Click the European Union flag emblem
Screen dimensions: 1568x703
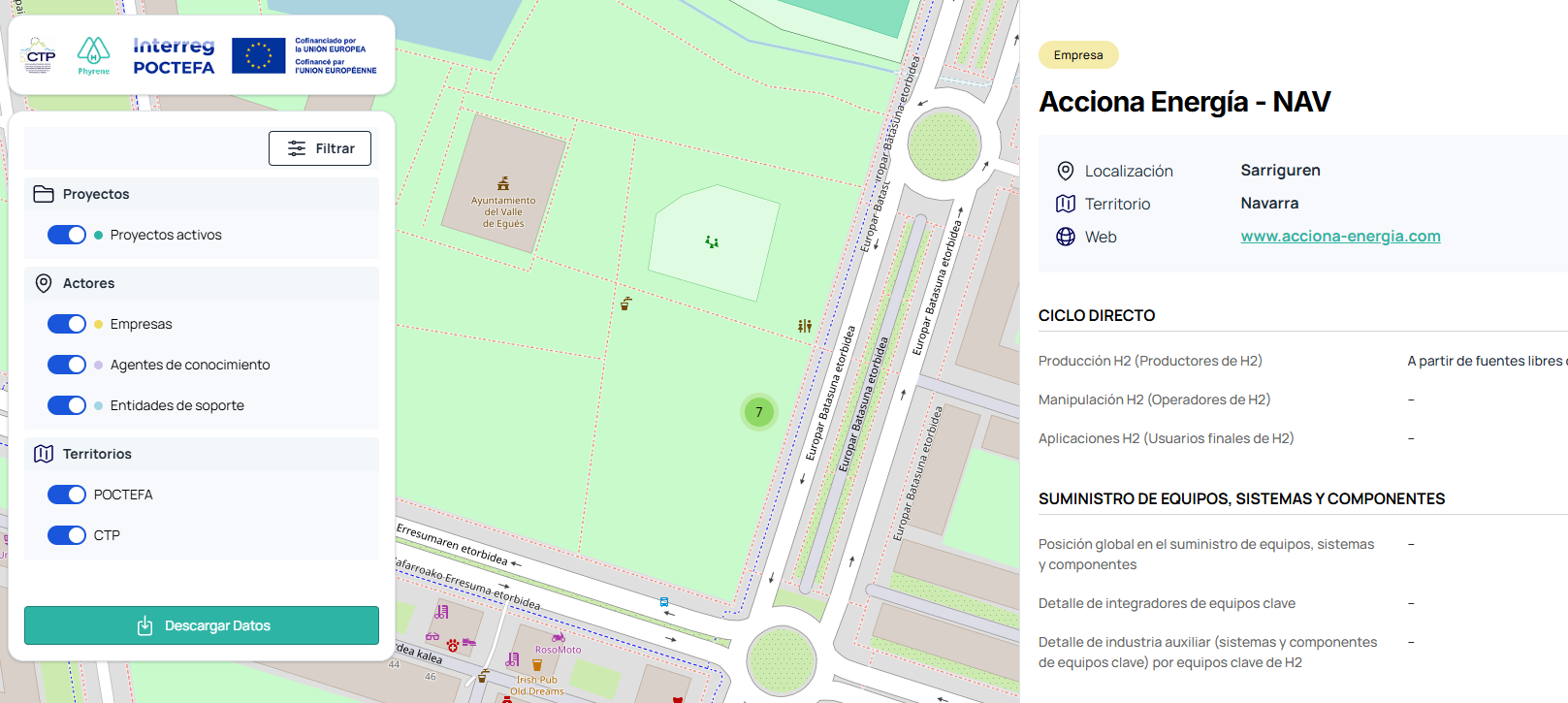258,55
